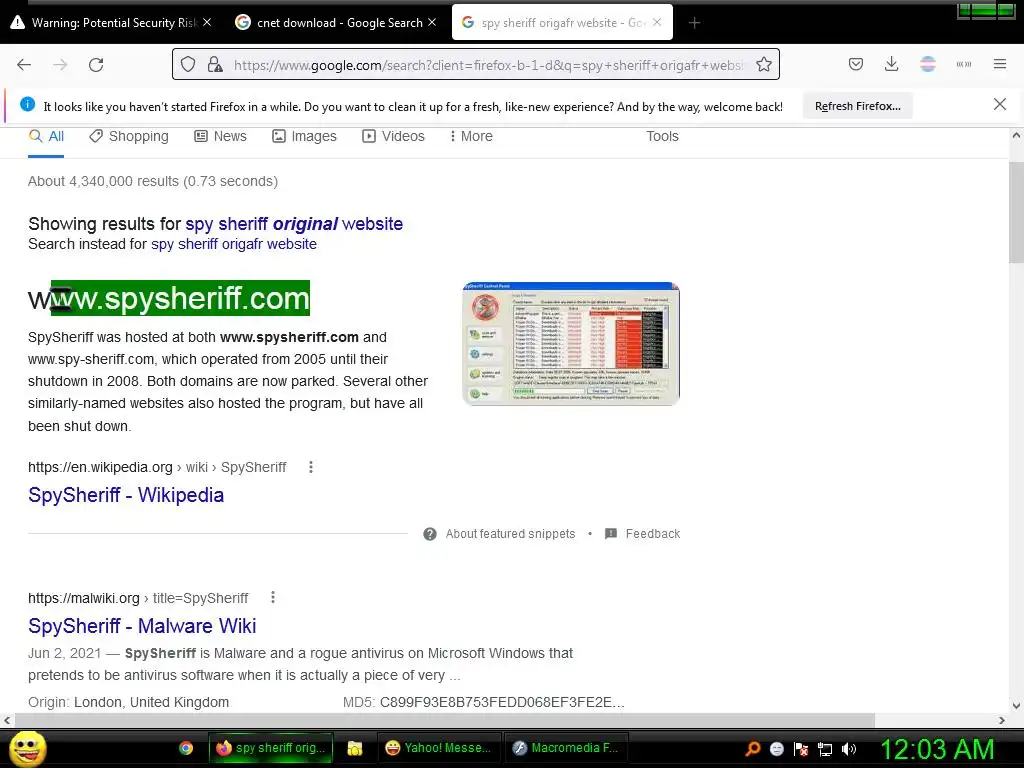1024x768 pixels.
Task: Click the forward navigation arrow
Action: pyautogui.click(x=60, y=65)
